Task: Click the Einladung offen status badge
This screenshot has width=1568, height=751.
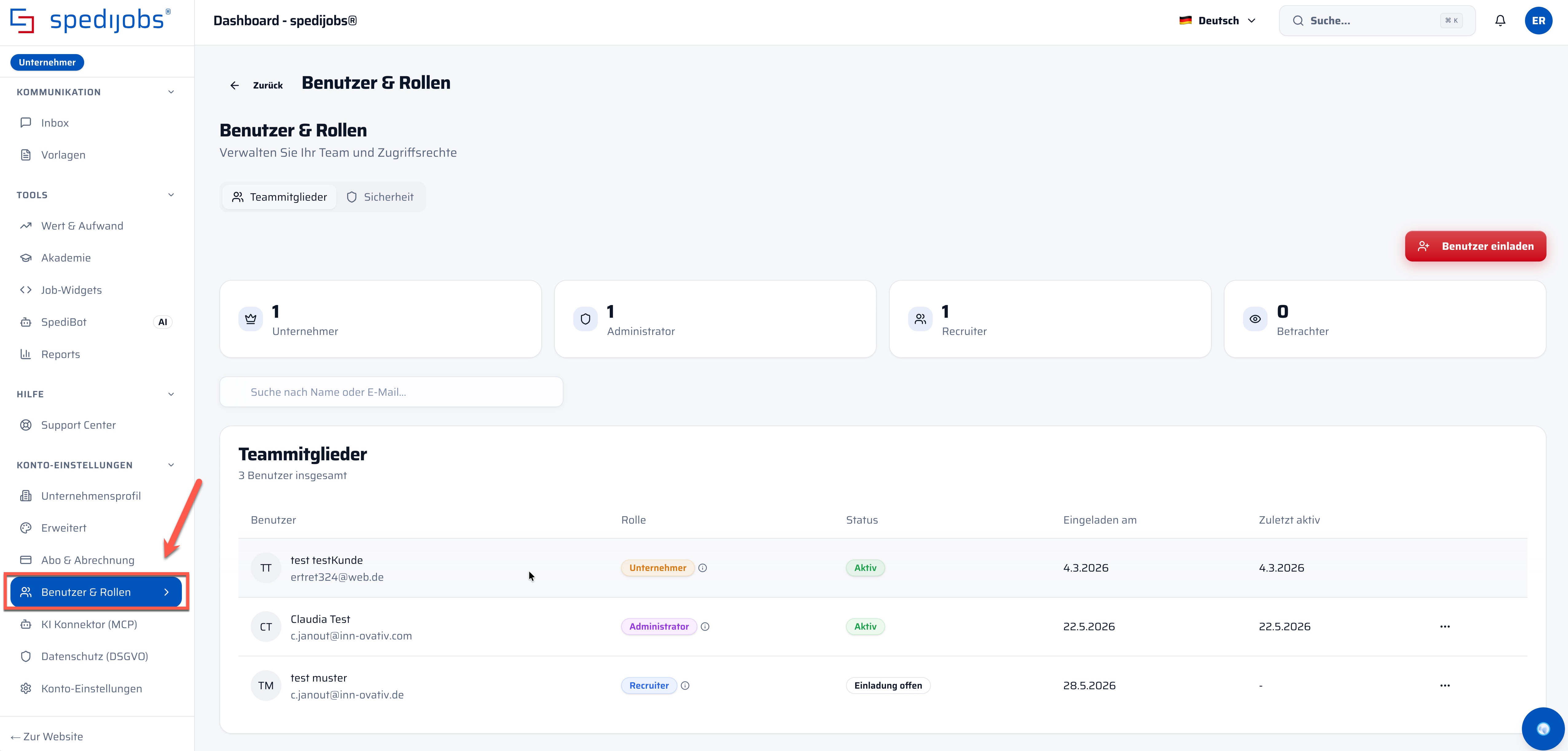Action: (x=888, y=686)
